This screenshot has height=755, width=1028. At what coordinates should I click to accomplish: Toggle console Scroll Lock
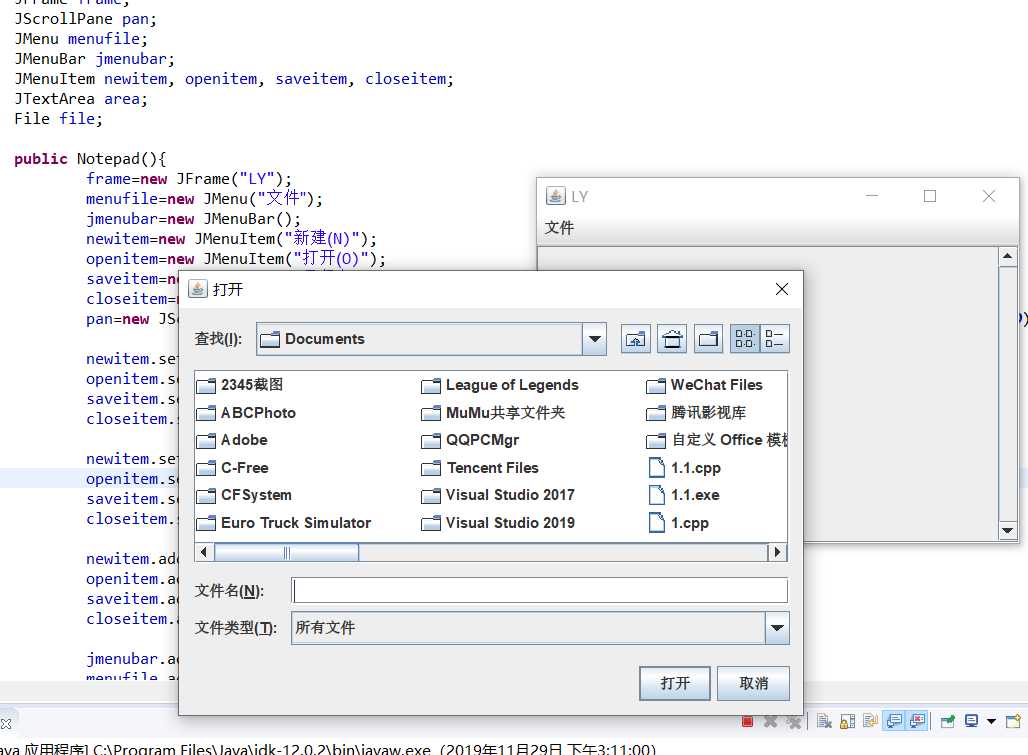[x=848, y=722]
